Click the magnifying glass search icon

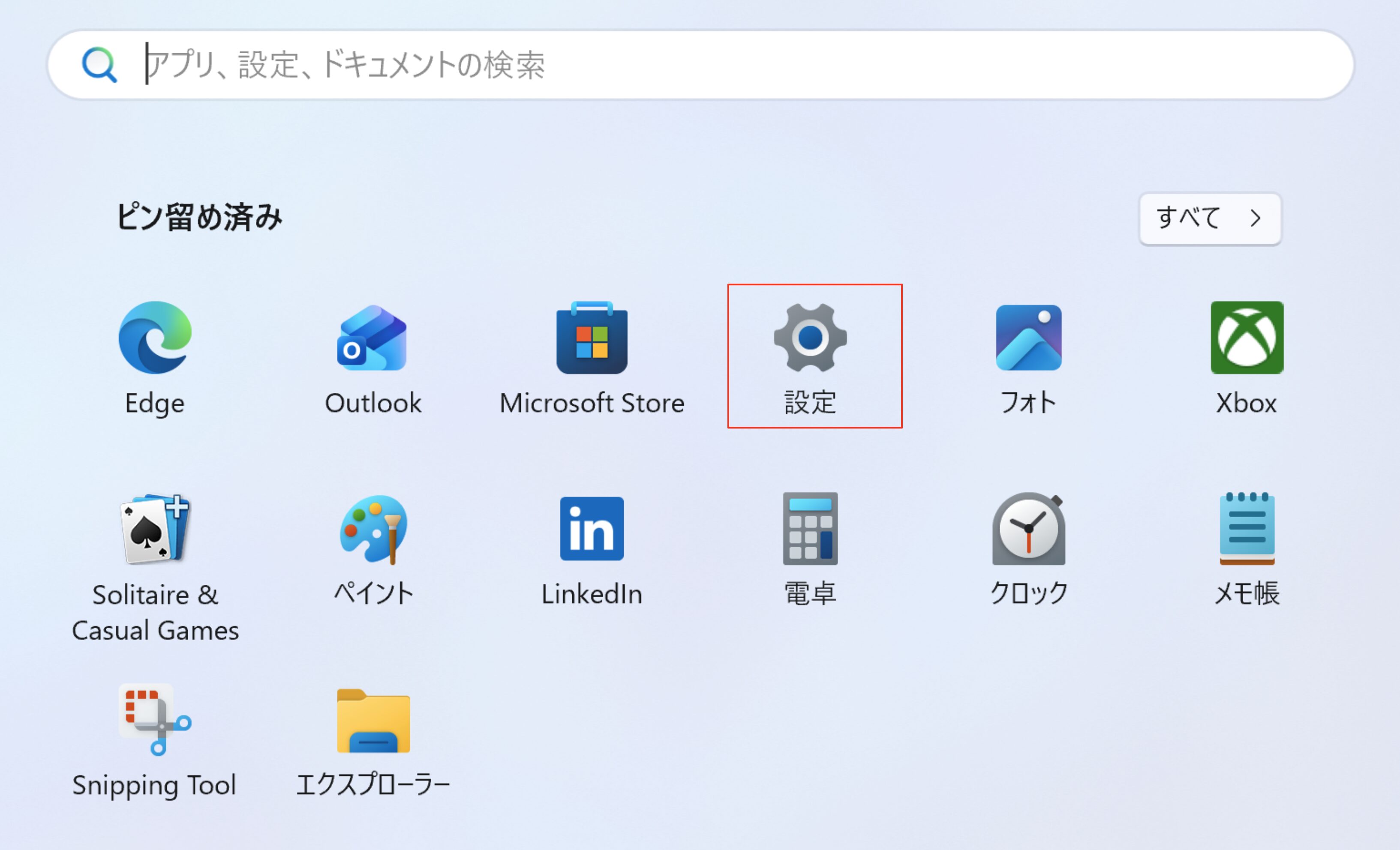click(x=99, y=64)
